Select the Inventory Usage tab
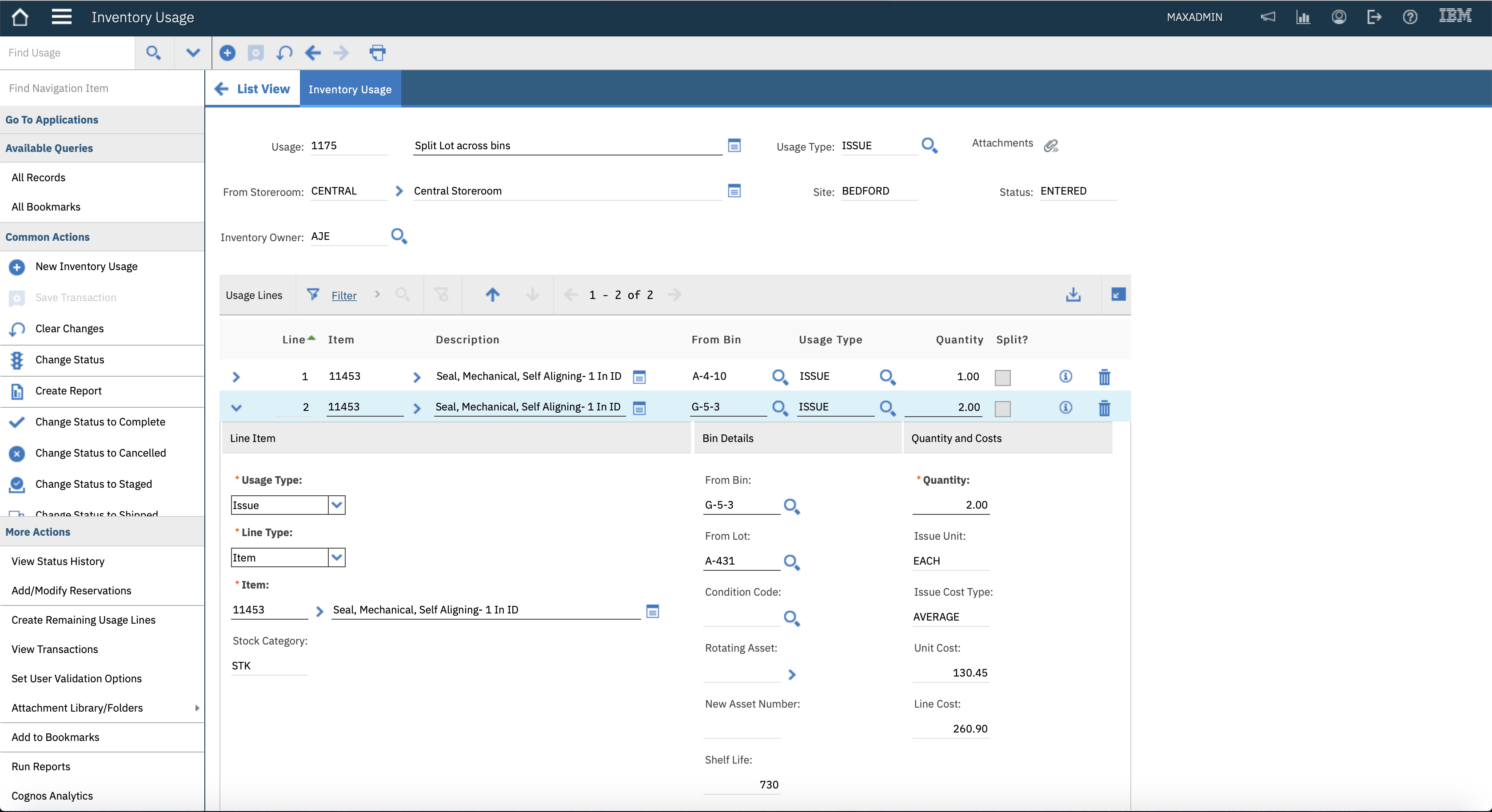This screenshot has height=812, width=1492. [x=350, y=89]
